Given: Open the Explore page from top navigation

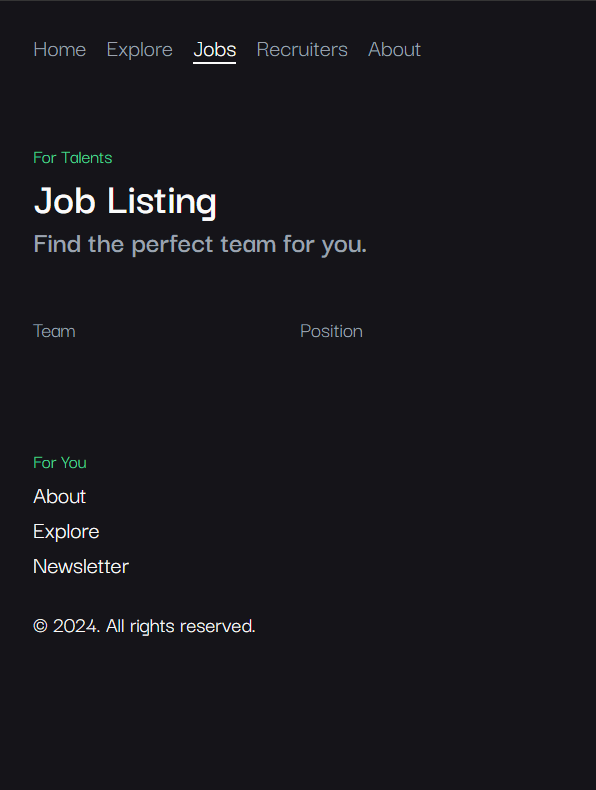Looking at the screenshot, I should pos(140,49).
